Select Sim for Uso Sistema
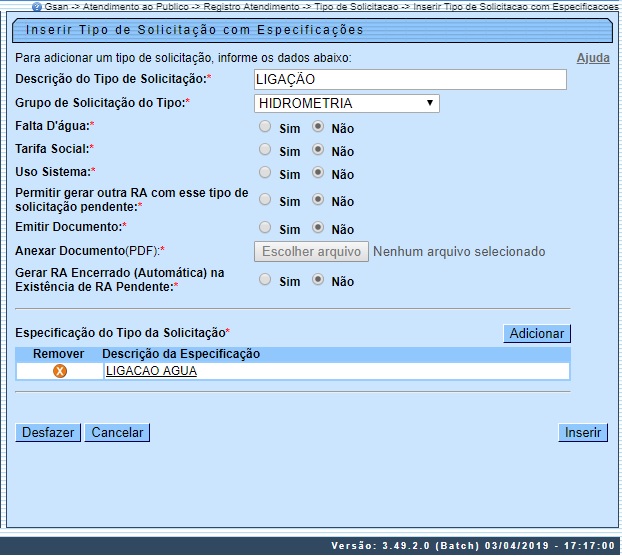Screen dimensions: 622x556 click(x=265, y=173)
